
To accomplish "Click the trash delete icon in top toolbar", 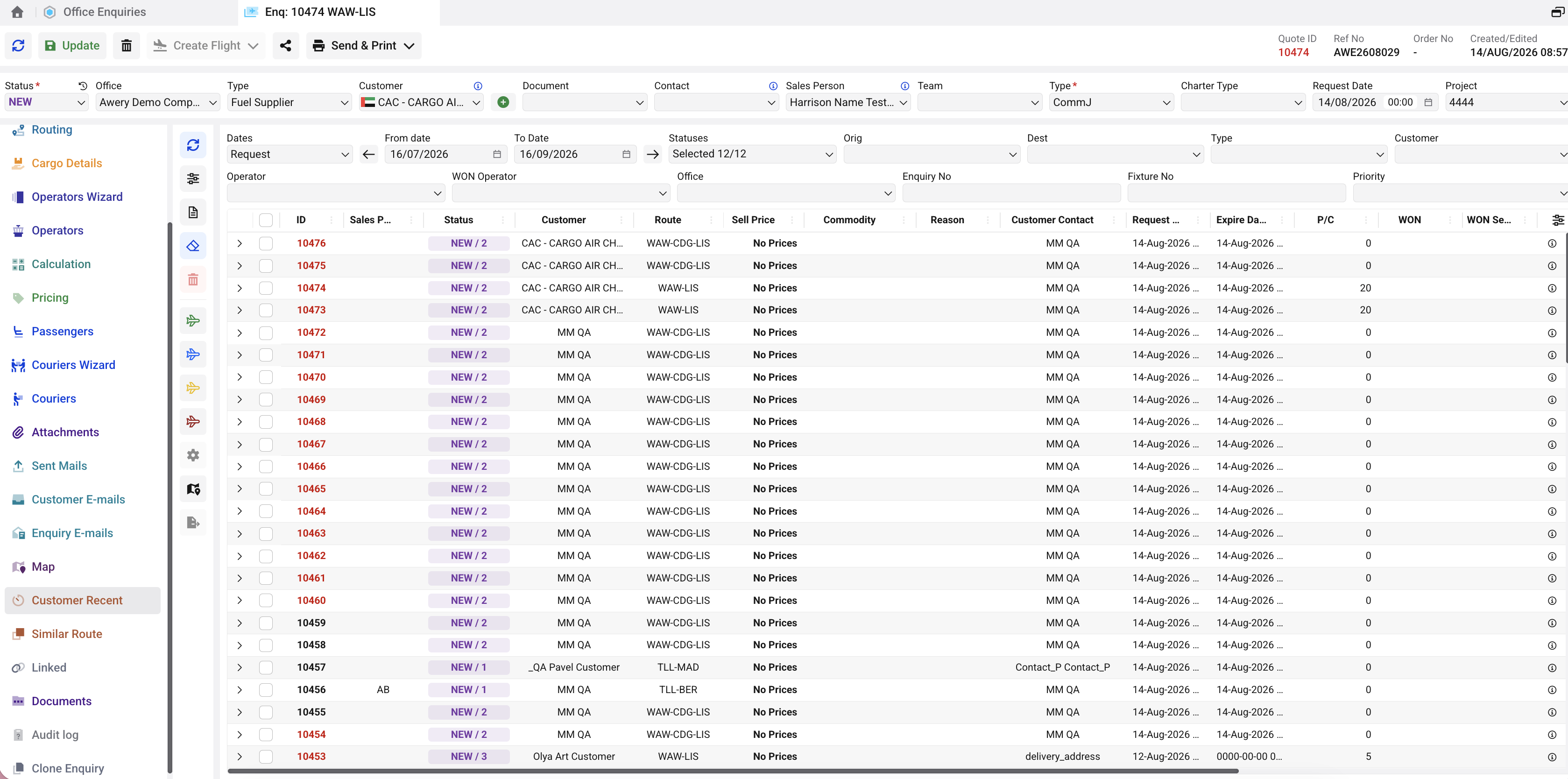I will point(126,46).
